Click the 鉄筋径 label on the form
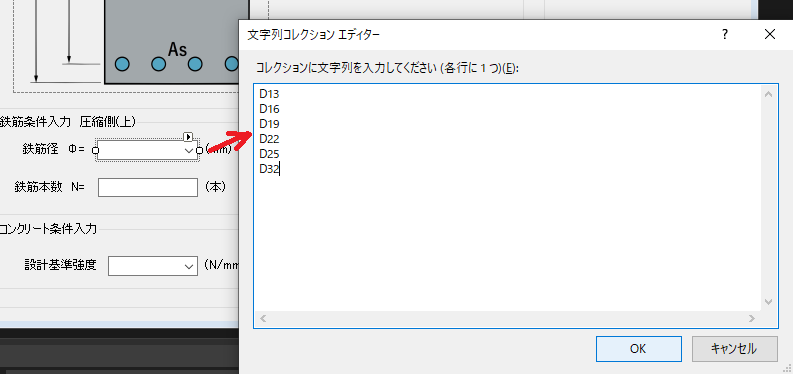This screenshot has height=374, width=793. click(40, 149)
